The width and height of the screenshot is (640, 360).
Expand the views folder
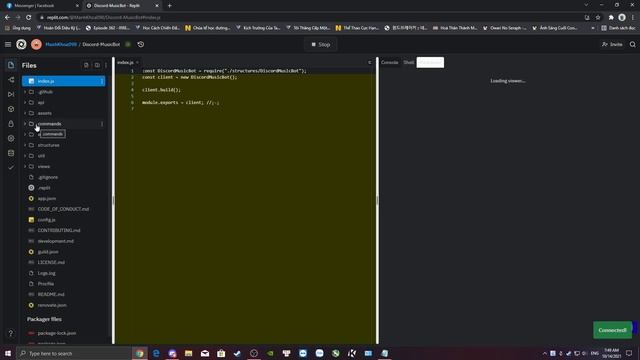[25, 167]
